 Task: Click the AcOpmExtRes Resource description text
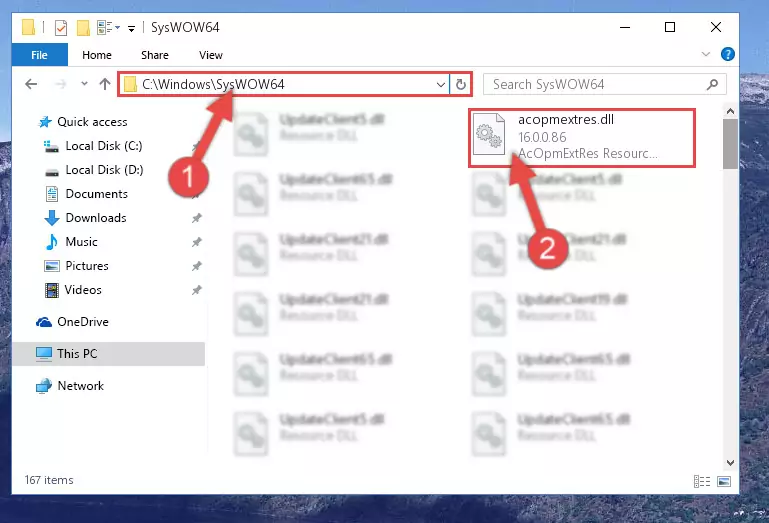click(x=588, y=154)
